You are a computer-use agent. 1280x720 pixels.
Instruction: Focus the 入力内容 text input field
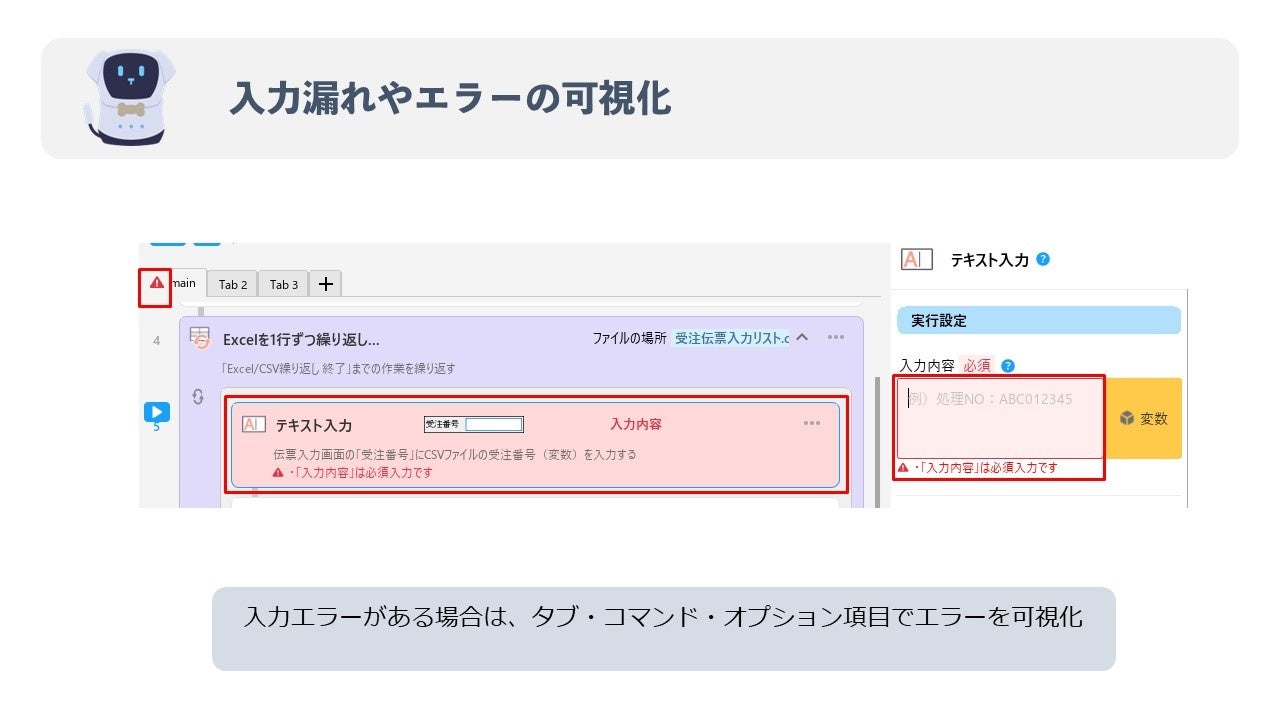(x=1000, y=418)
